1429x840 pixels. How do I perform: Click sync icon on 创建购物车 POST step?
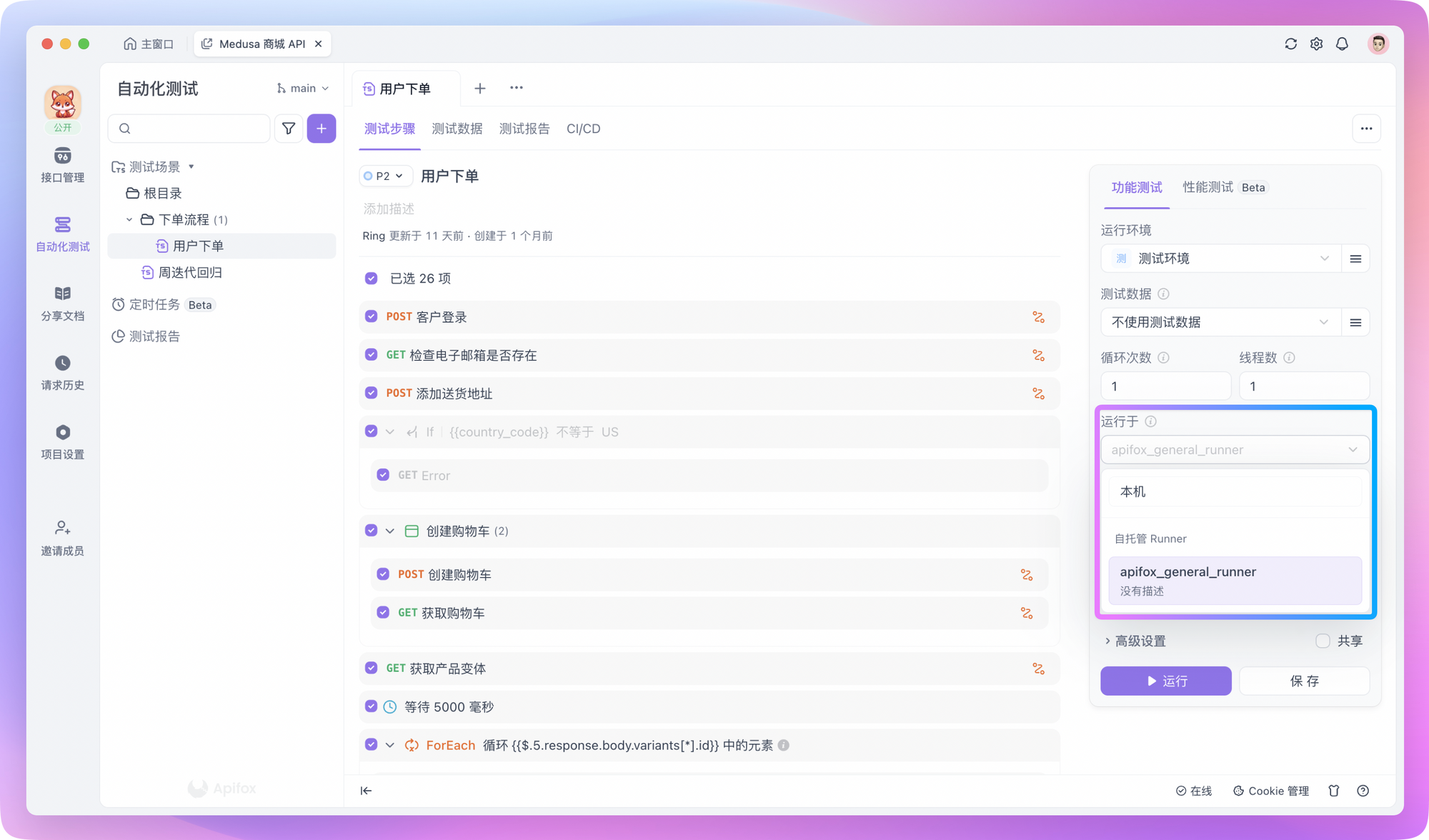click(1027, 575)
